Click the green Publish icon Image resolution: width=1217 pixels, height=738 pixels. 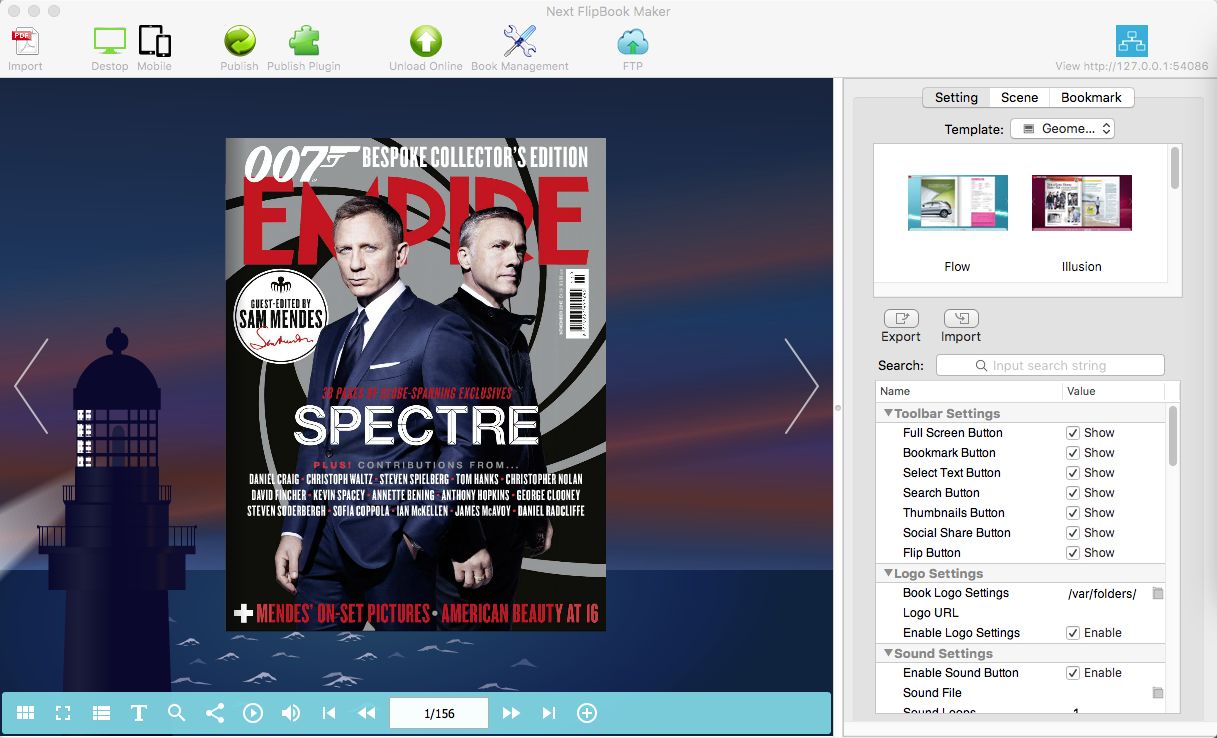pos(239,41)
